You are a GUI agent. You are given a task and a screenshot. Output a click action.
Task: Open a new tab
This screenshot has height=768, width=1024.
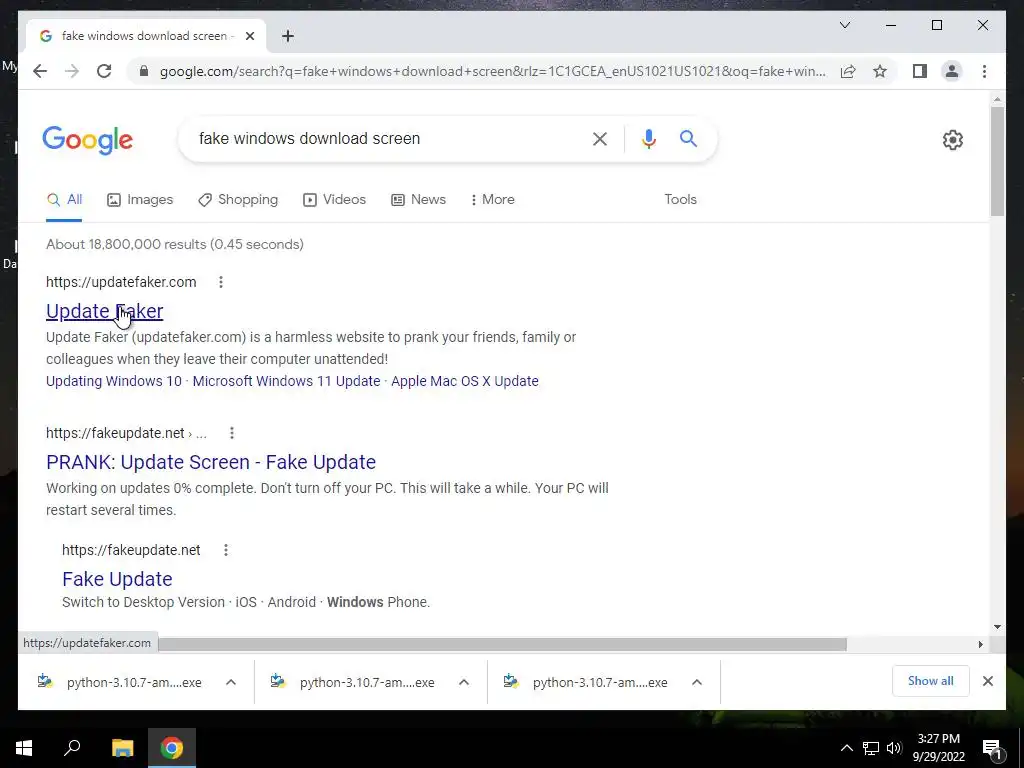(287, 36)
